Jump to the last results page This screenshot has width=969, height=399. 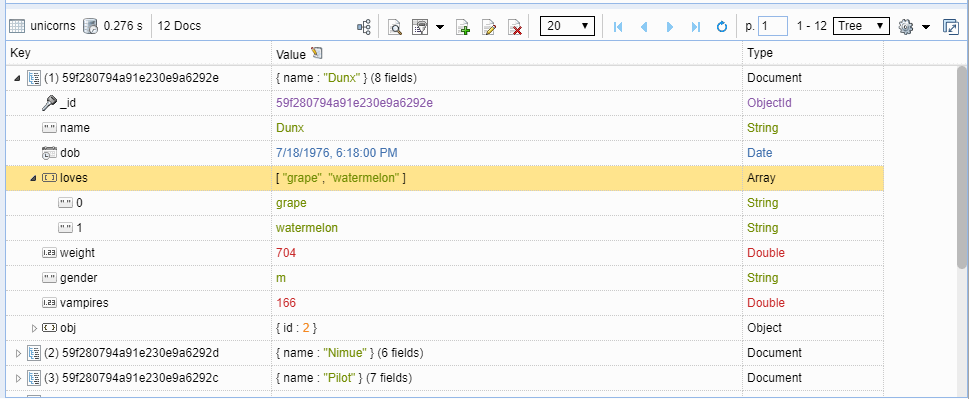[696, 27]
